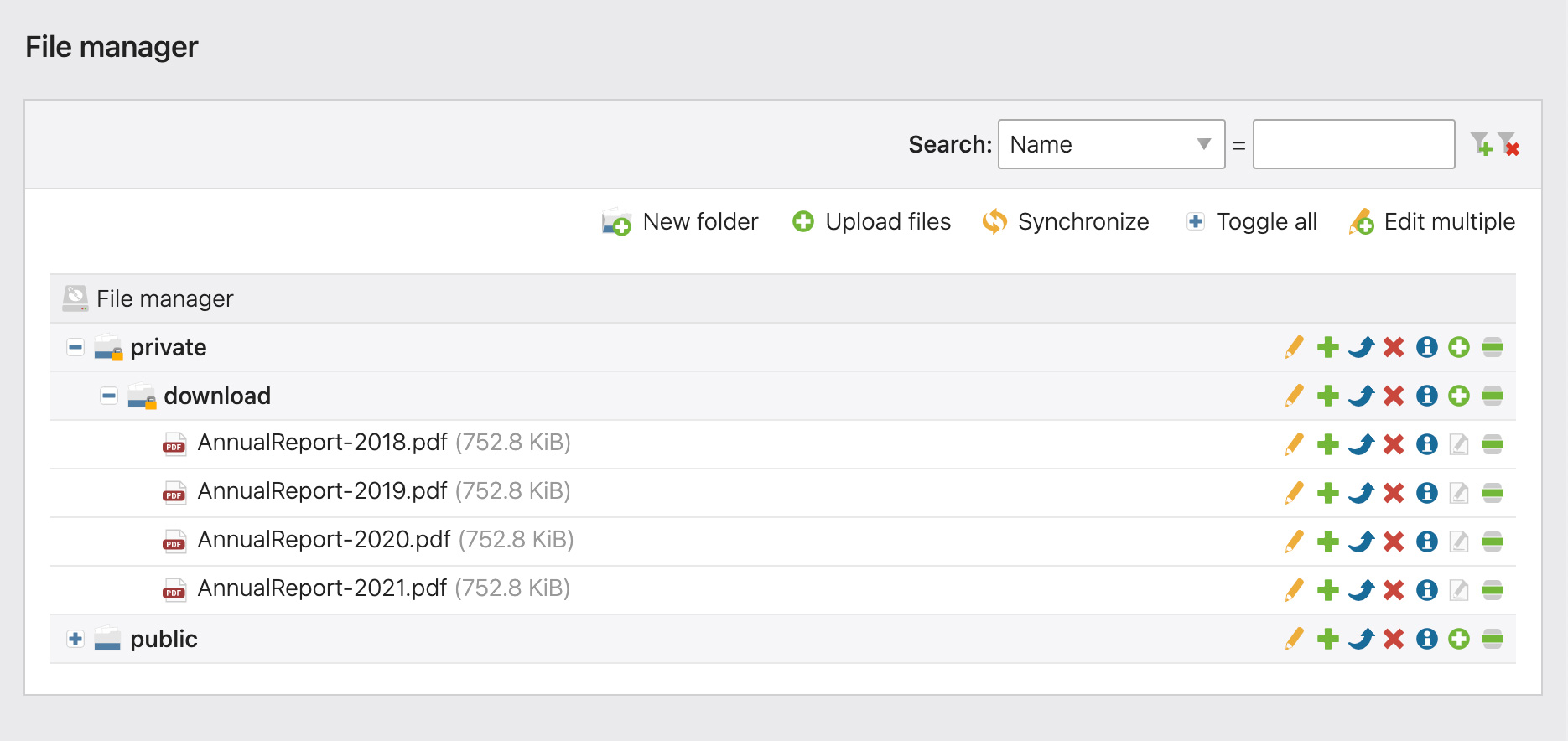Screen dimensions: 1568x741
Task: Toggle green bar icon for AnnualReport-2018.pdf
Action: [1493, 444]
